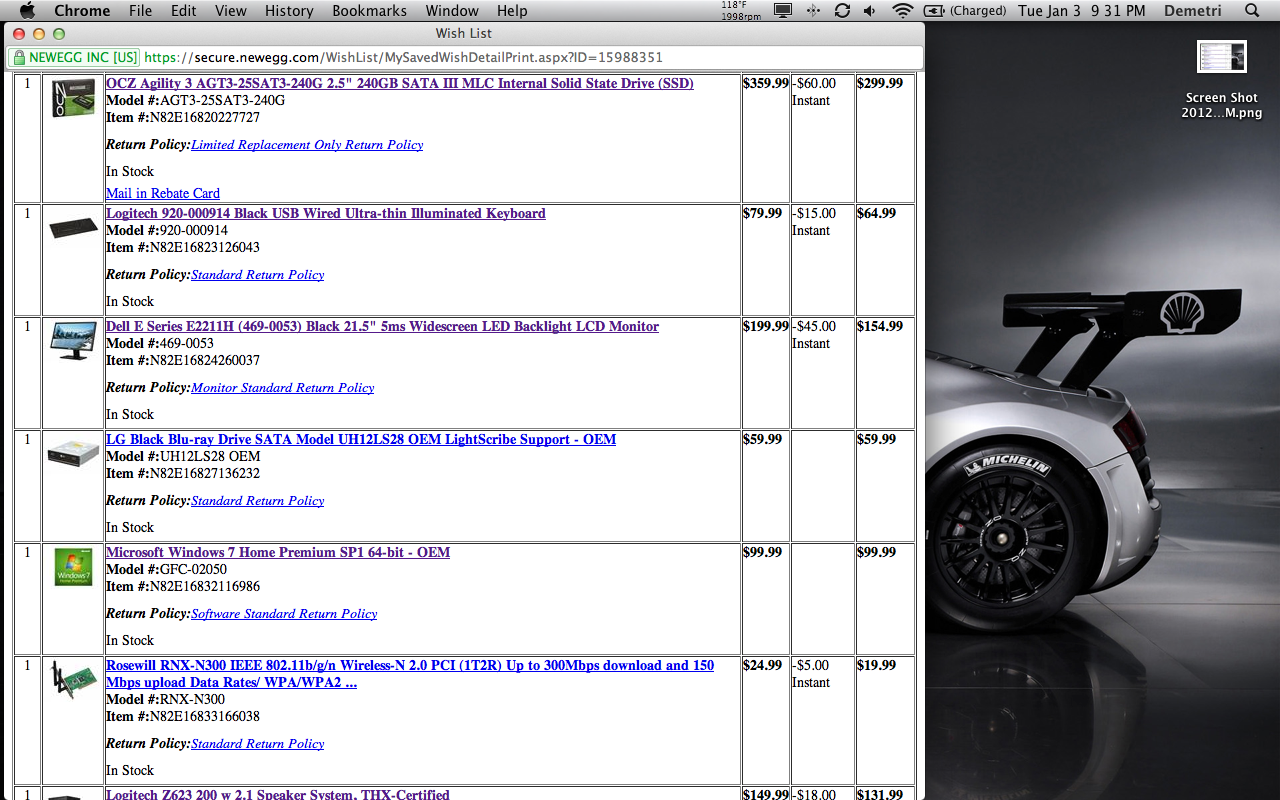Open the Software Standard Return Policy link

[284, 614]
